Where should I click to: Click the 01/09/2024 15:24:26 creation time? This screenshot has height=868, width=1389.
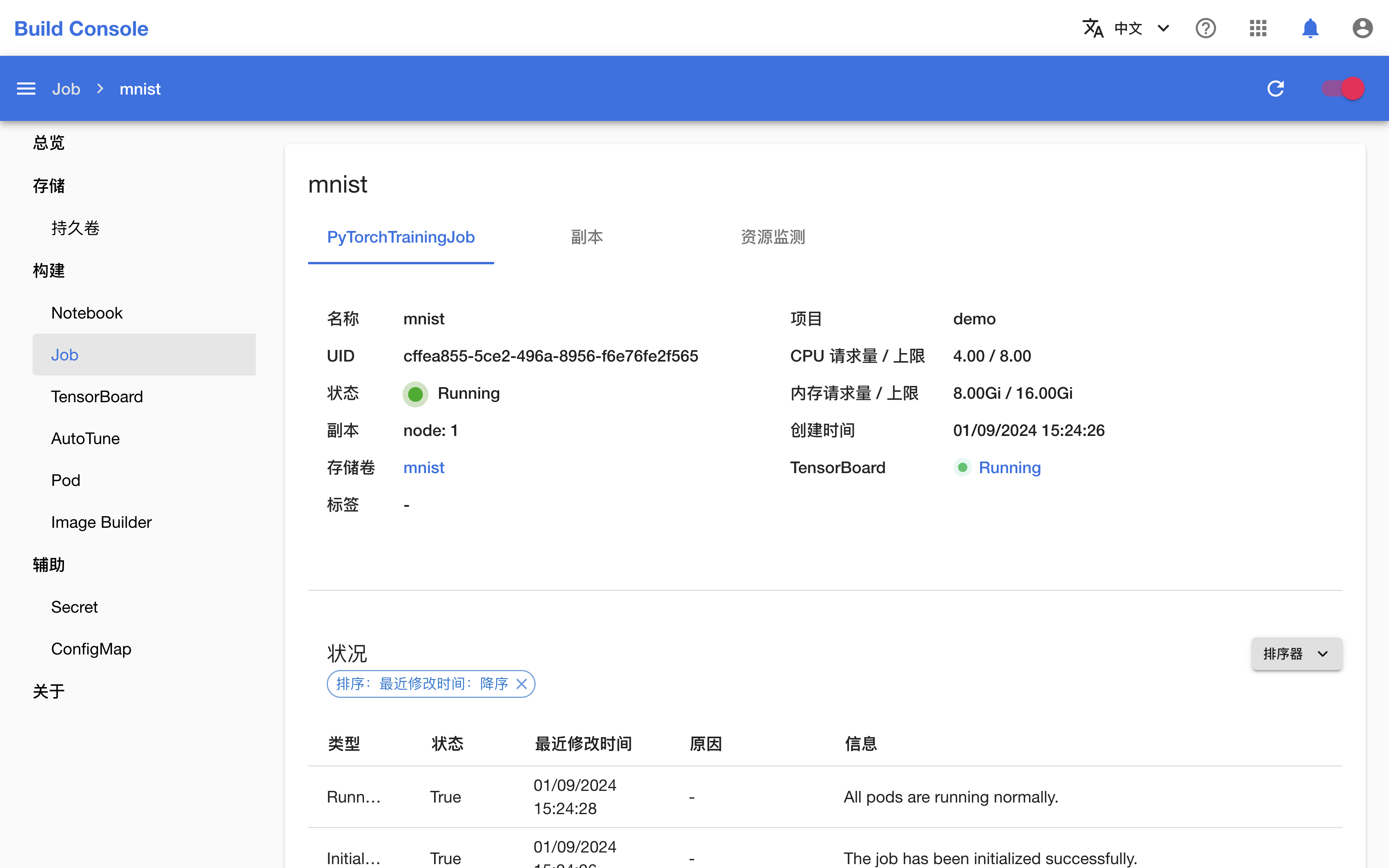point(1029,431)
